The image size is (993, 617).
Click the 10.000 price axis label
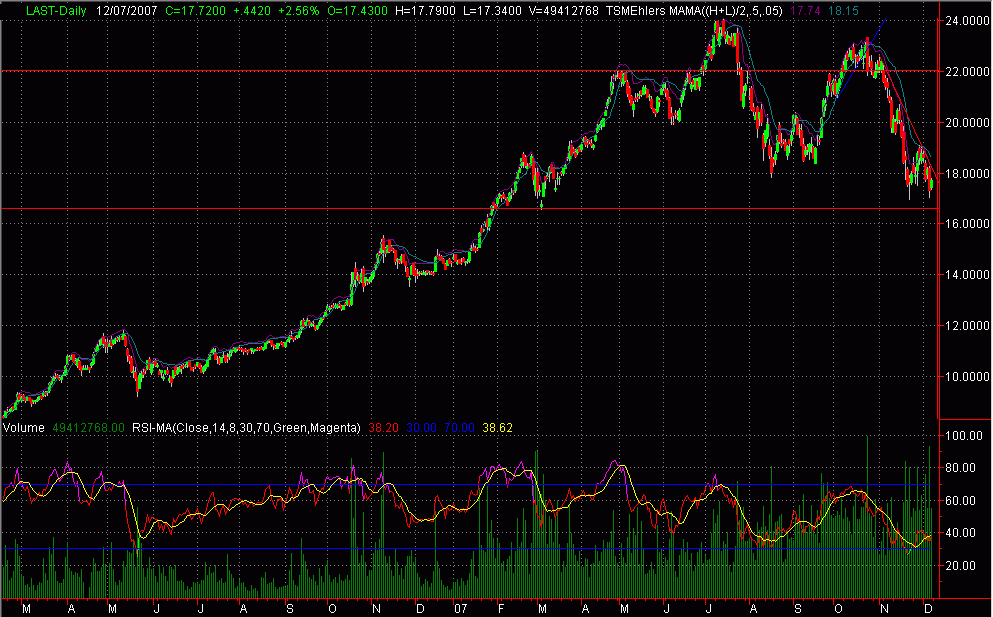click(x=964, y=377)
